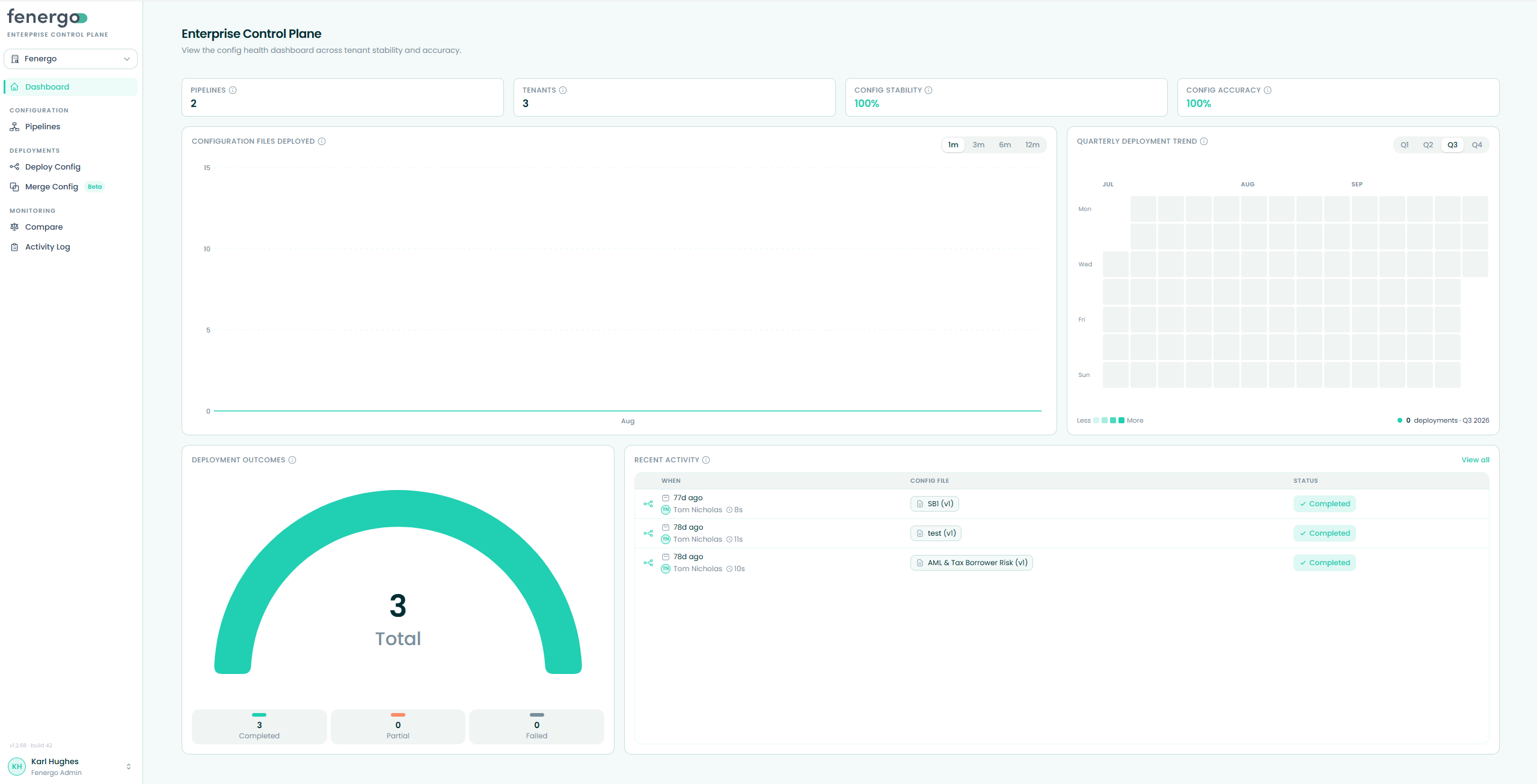The image size is (1537, 784).
Task: Show info for Quarterly Deployment Trend
Action: (x=1204, y=141)
